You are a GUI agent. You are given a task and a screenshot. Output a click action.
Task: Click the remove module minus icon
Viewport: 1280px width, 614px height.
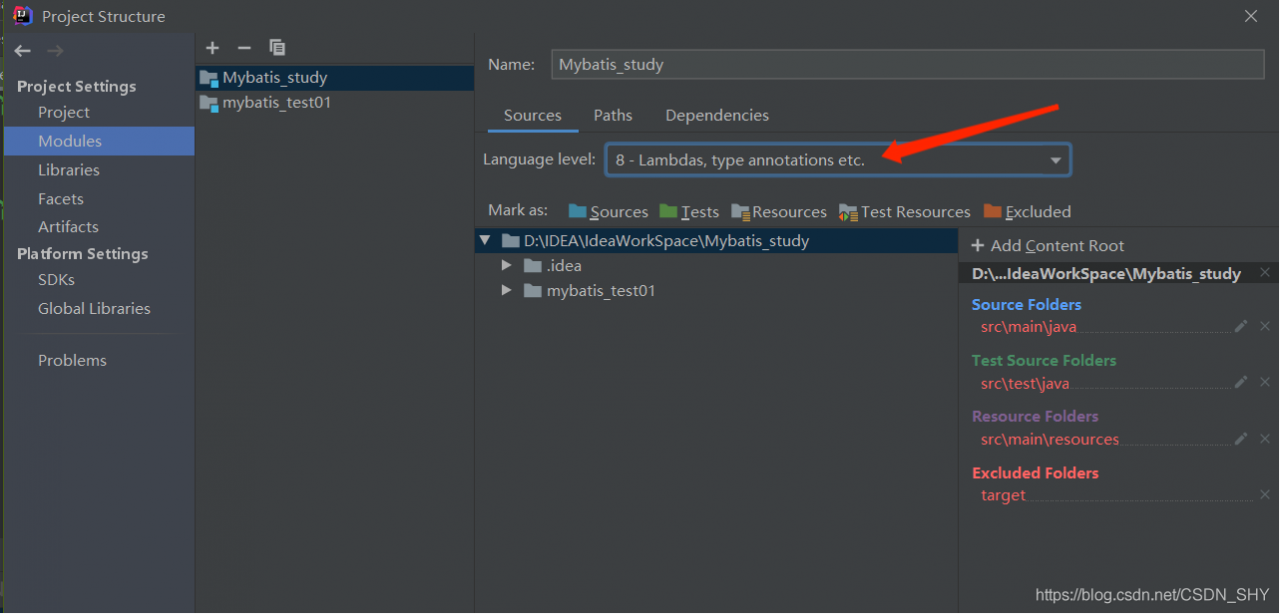click(x=244, y=48)
